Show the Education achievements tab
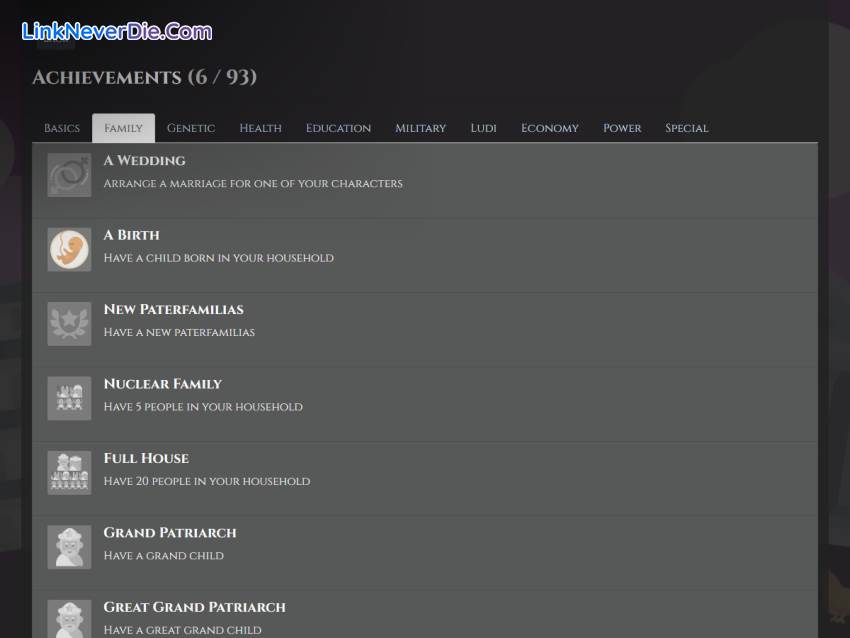 [338, 128]
